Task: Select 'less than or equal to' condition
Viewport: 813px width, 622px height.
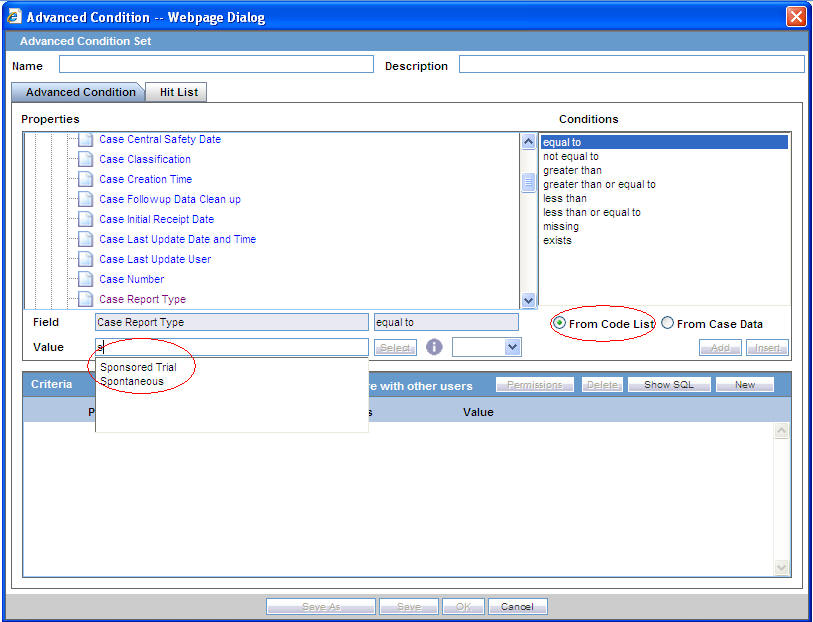Action: pyautogui.click(x=592, y=212)
